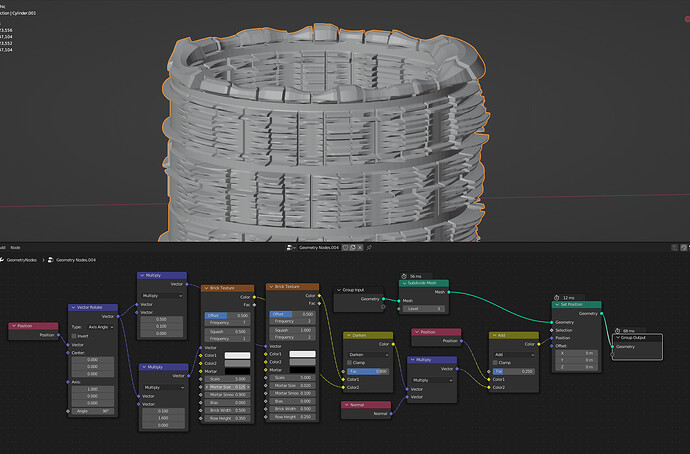Unlink the Geometry Nodes.004 node tree
Screen dimensions: 690x454
pyautogui.click(x=360, y=248)
